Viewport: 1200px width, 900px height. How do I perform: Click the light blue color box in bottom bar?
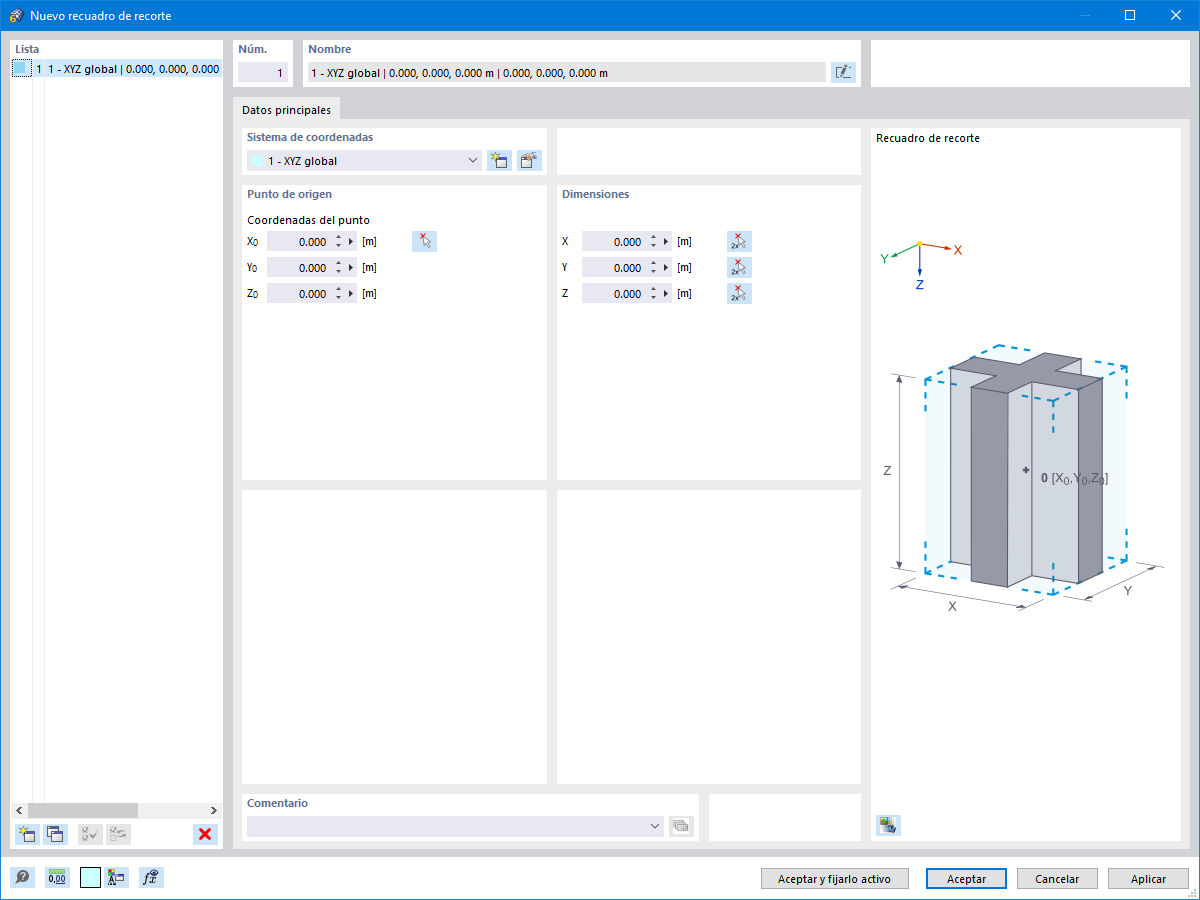[x=90, y=878]
